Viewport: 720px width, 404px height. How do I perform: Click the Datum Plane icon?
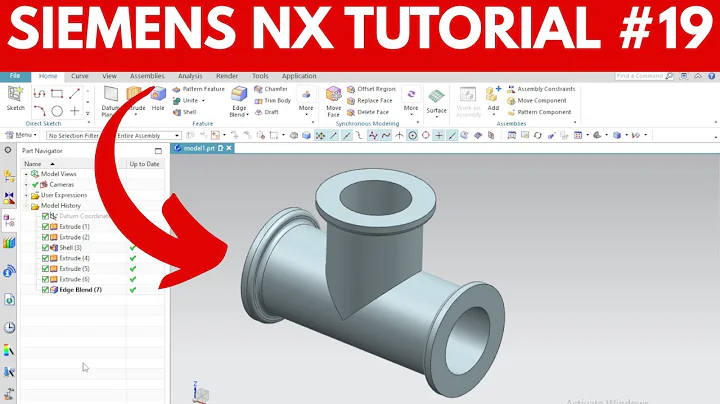[x=111, y=94]
